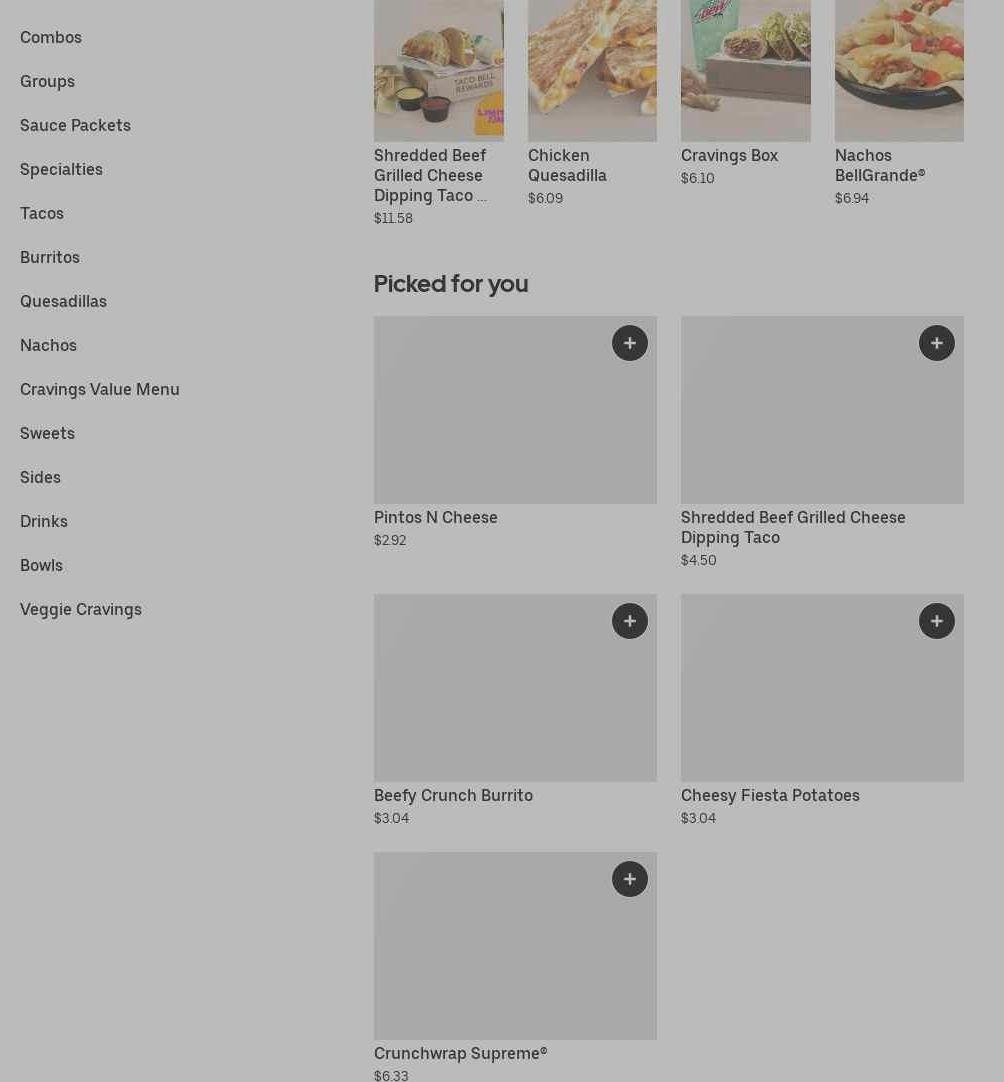This screenshot has width=1004, height=1082.
Task: Open the Combos menu category
Action: (51, 37)
